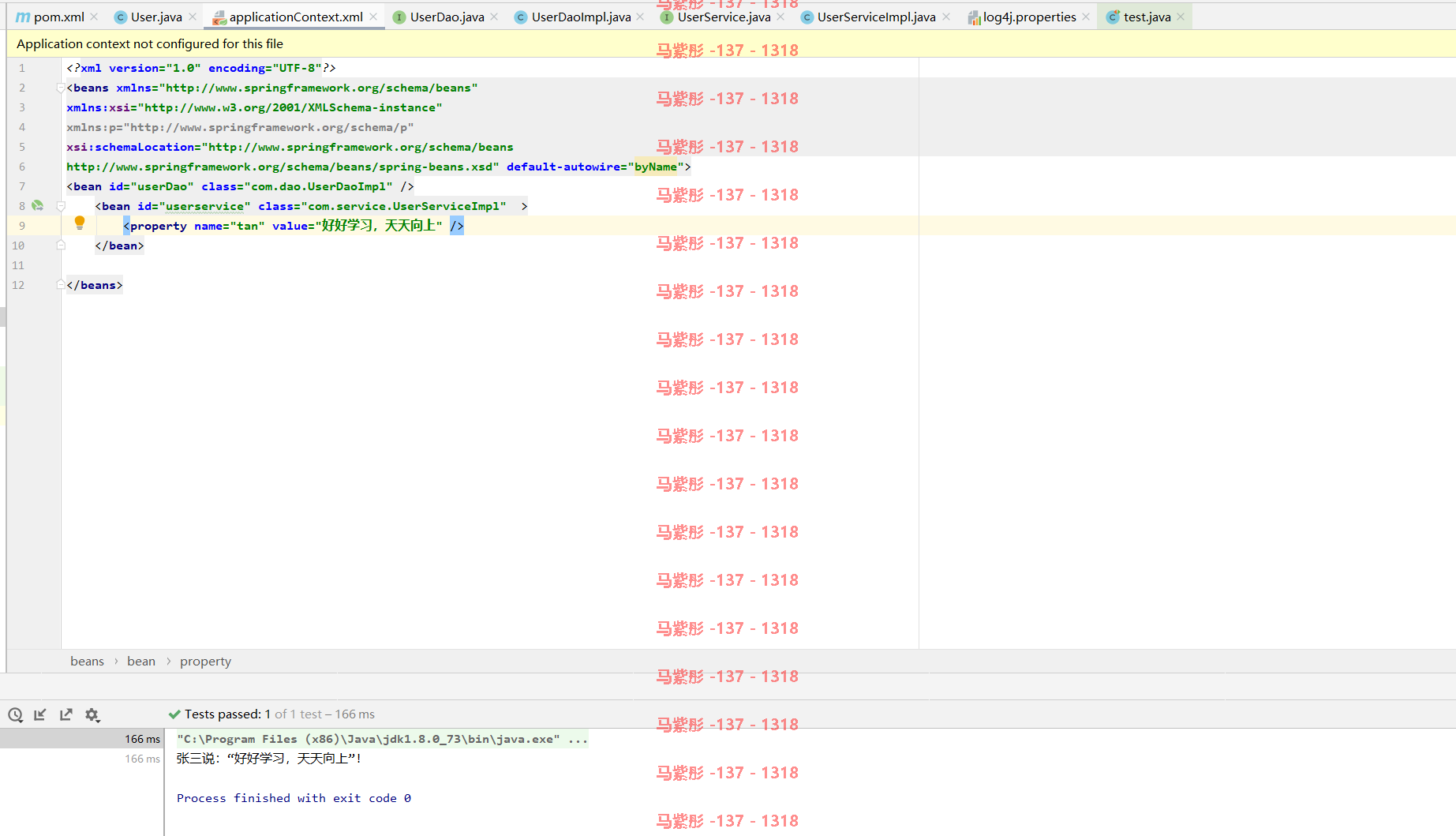Click the com.service.UserServiceImpl class value
Screen dimensions: 1456x836
pyautogui.click(x=403, y=206)
